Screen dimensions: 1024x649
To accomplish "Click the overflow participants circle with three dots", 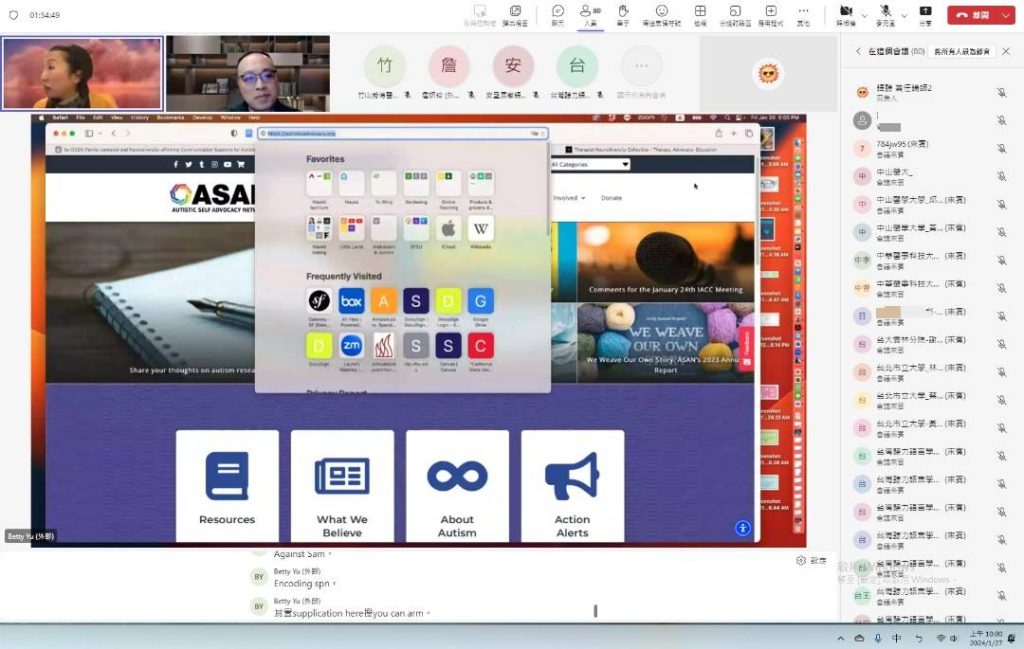I will coord(641,67).
